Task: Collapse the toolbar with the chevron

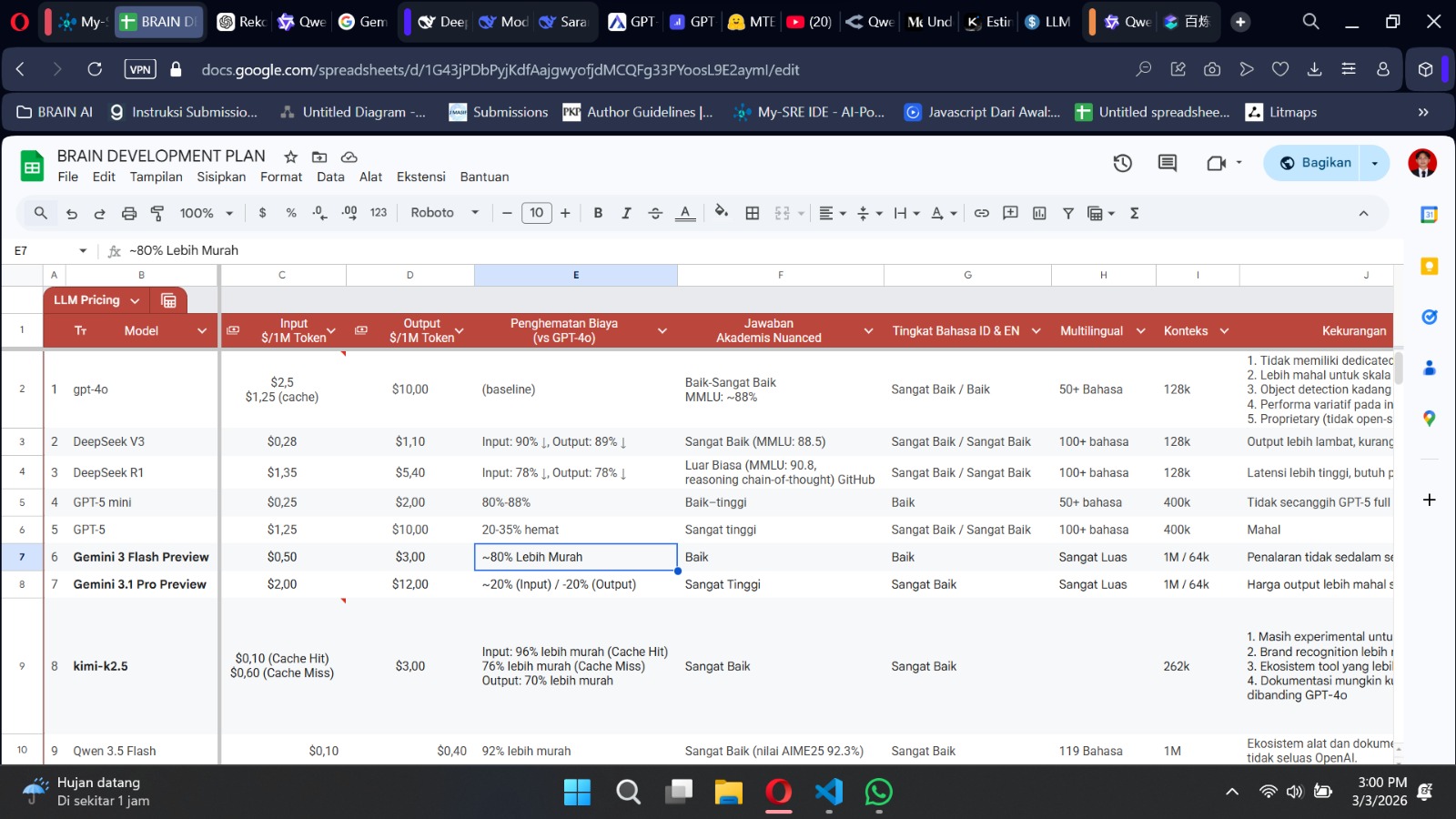Action: click(x=1363, y=213)
